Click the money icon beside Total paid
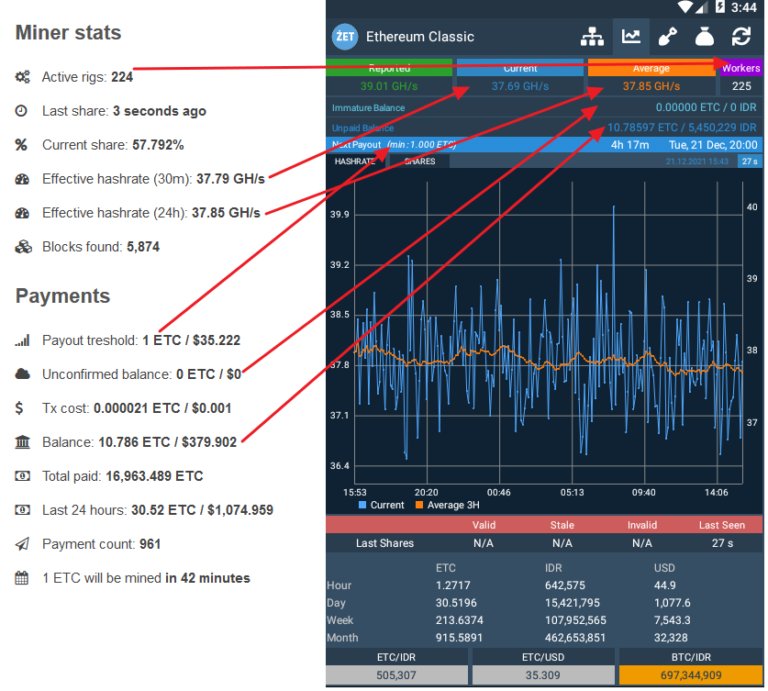Screen dimensions: 768x691 point(23,476)
